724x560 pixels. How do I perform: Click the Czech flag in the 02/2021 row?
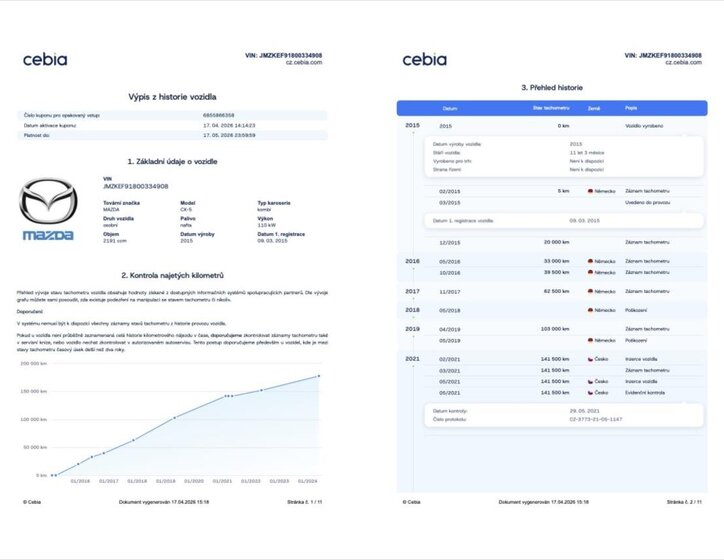pyautogui.click(x=591, y=358)
